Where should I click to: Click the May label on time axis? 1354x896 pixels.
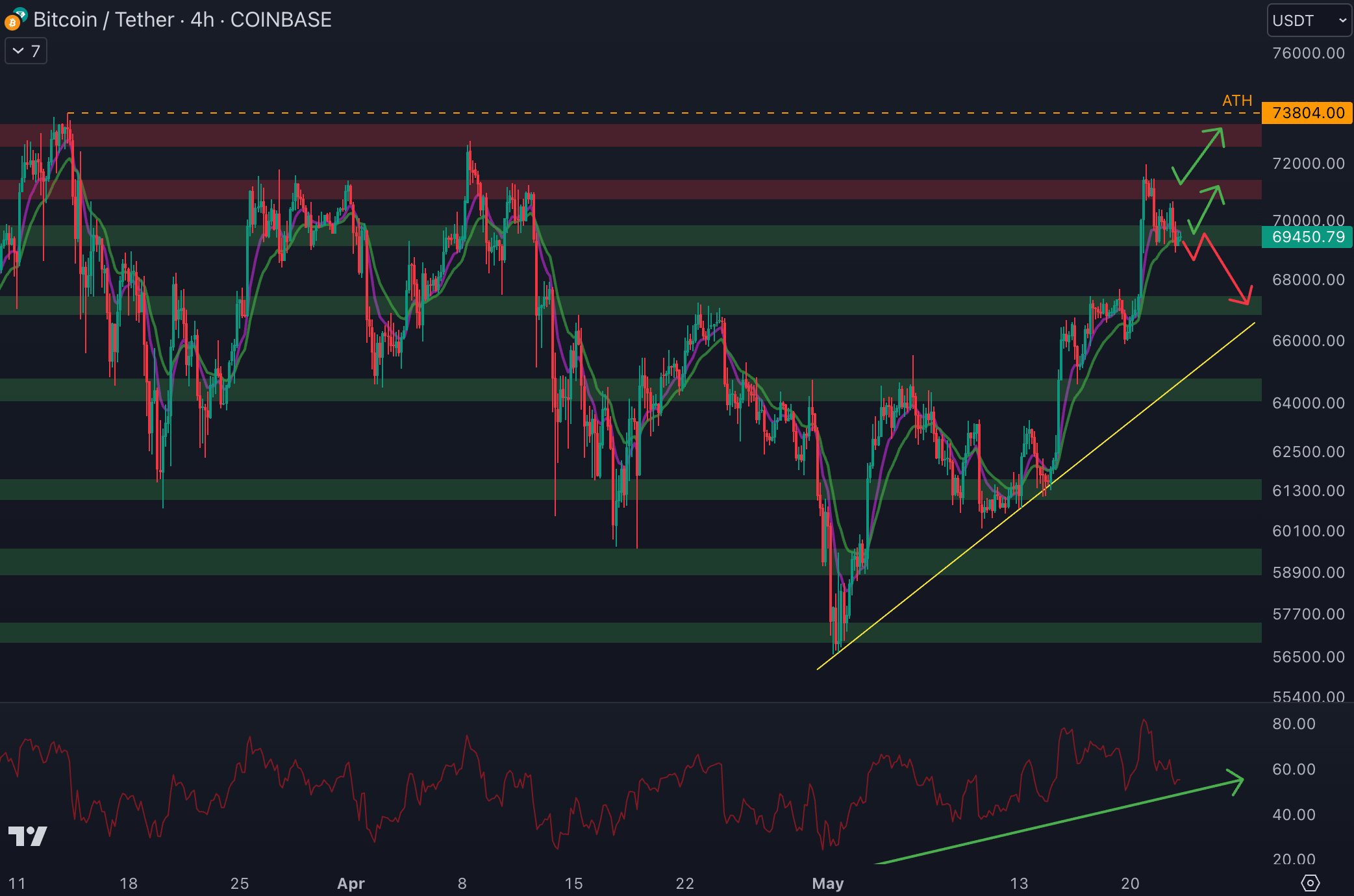[x=827, y=883]
